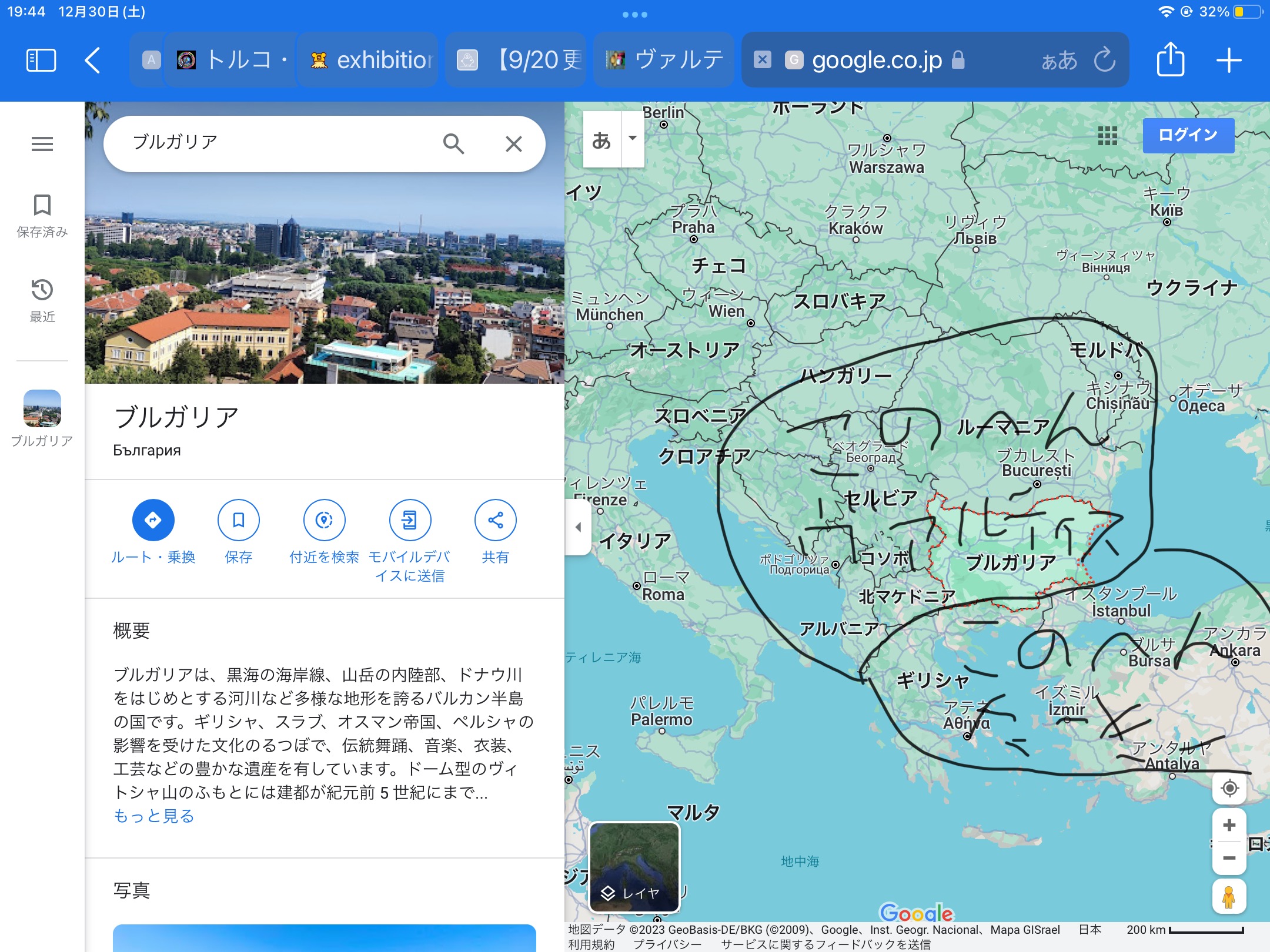Click the ブルガリア label on map
Image resolution: width=1270 pixels, height=952 pixels.
(x=1011, y=562)
